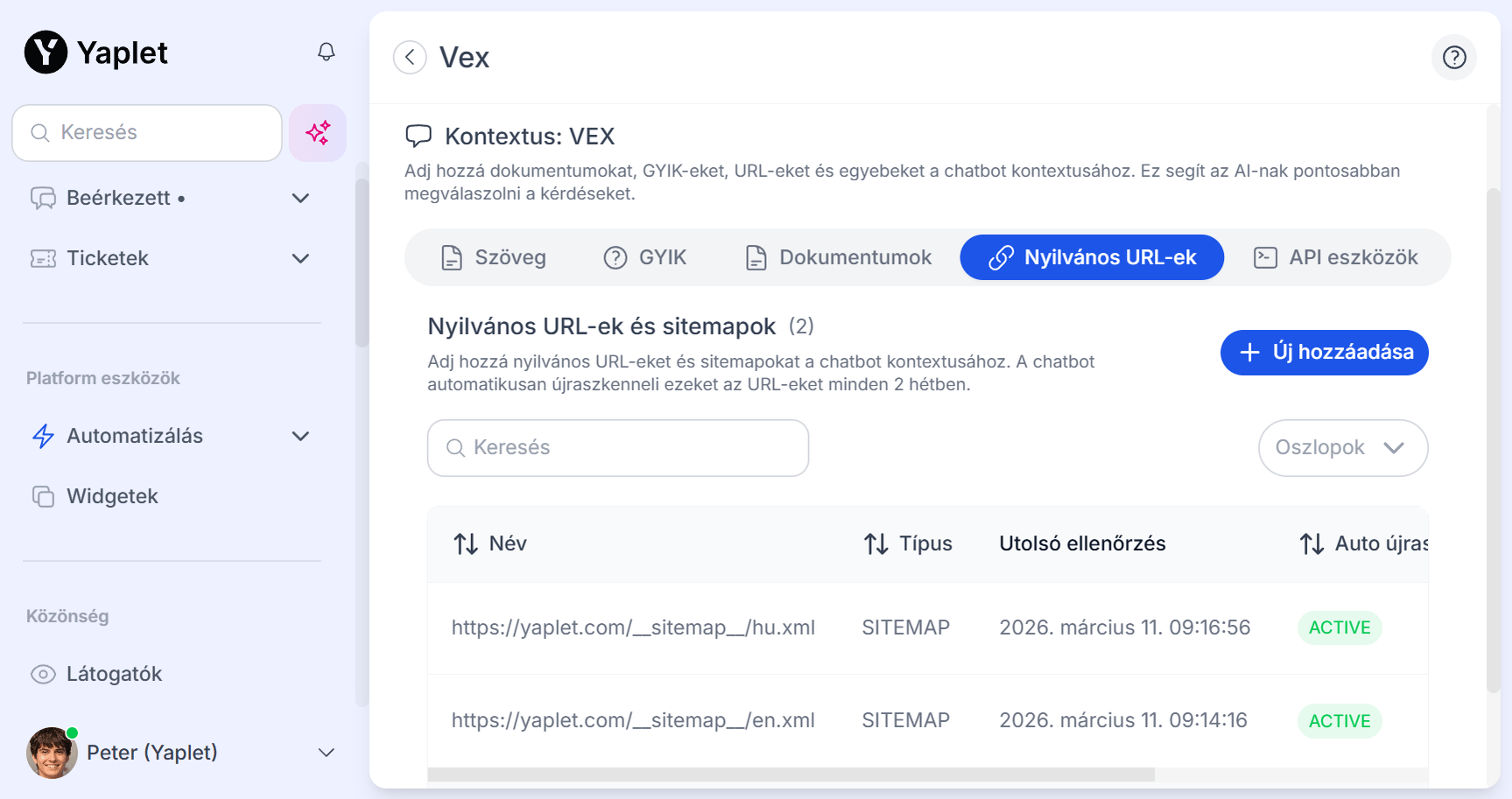1512x799 pixels.
Task: Switch to the GYIK tab
Action: click(645, 257)
